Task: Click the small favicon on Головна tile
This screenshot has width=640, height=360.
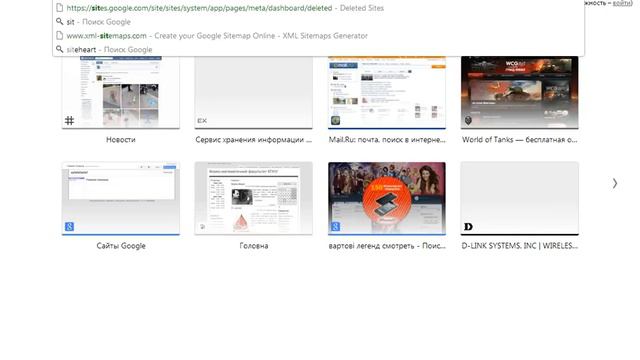Action: [x=202, y=227]
